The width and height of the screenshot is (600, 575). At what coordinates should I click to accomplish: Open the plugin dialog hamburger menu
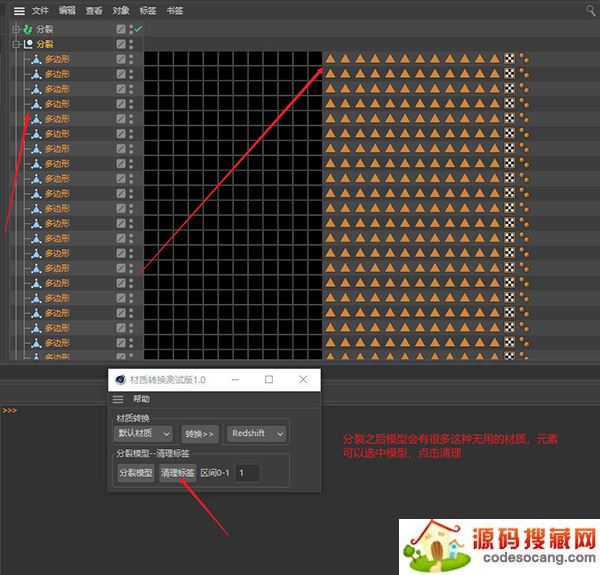tap(118, 399)
